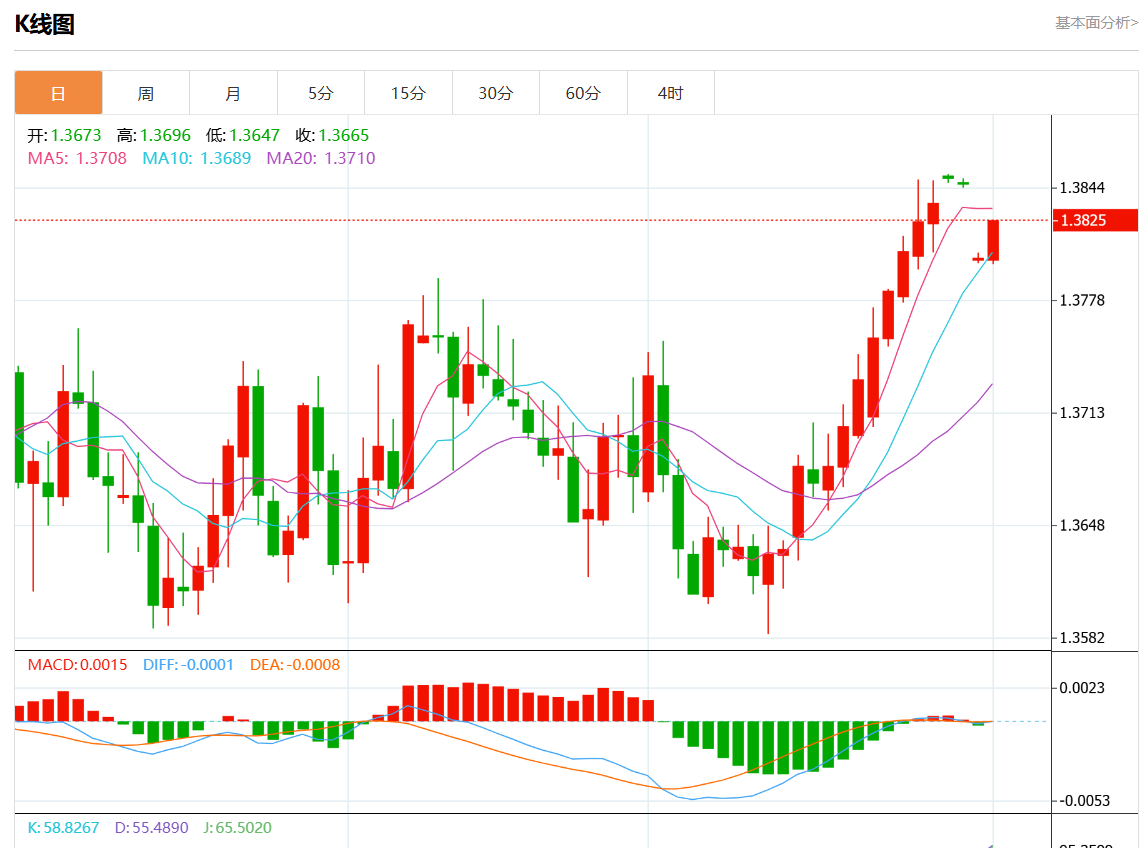
Task: Click the MA20 indicator label
Action: 320,158
